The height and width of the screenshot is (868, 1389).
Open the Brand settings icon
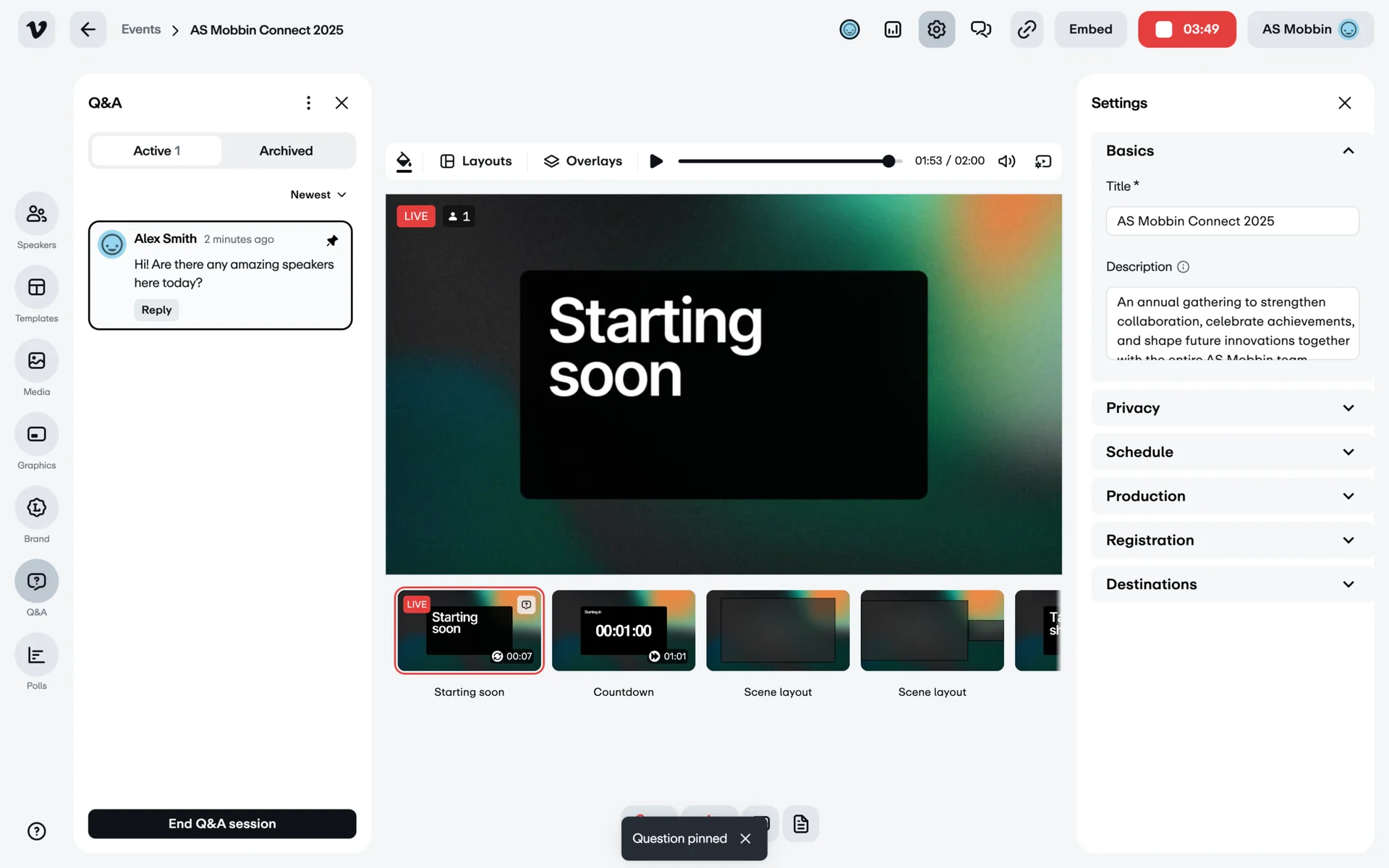36,508
